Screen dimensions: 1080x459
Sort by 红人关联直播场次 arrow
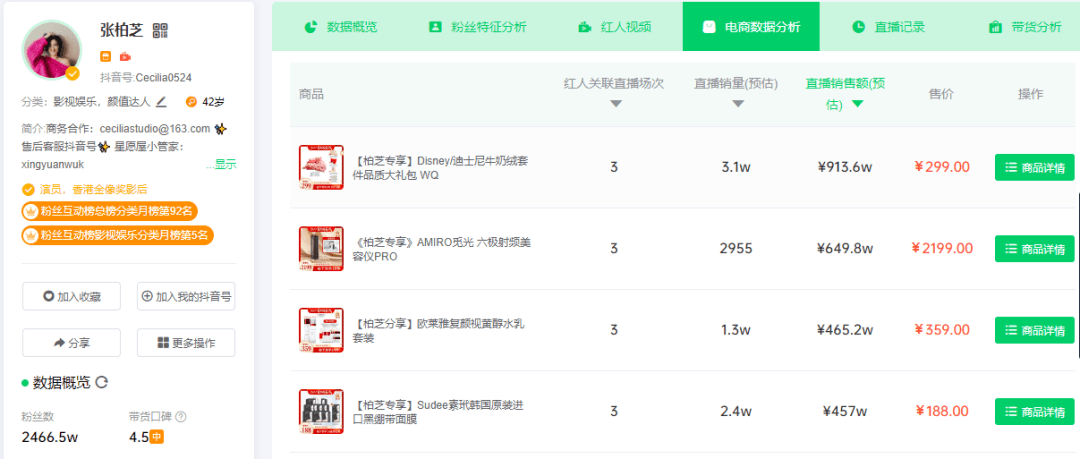616,104
